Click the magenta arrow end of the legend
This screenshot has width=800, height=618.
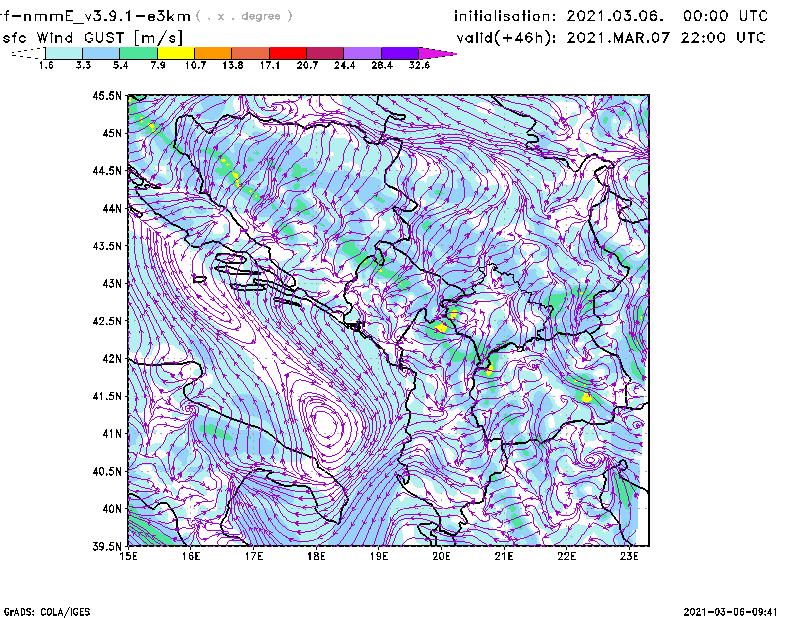coord(437,53)
